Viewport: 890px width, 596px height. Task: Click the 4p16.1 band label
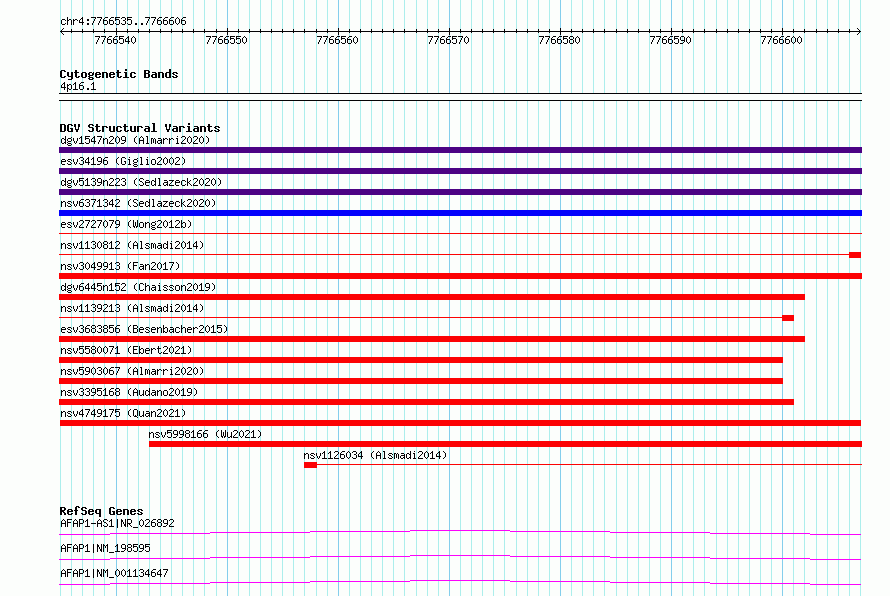pyautogui.click(x=78, y=86)
